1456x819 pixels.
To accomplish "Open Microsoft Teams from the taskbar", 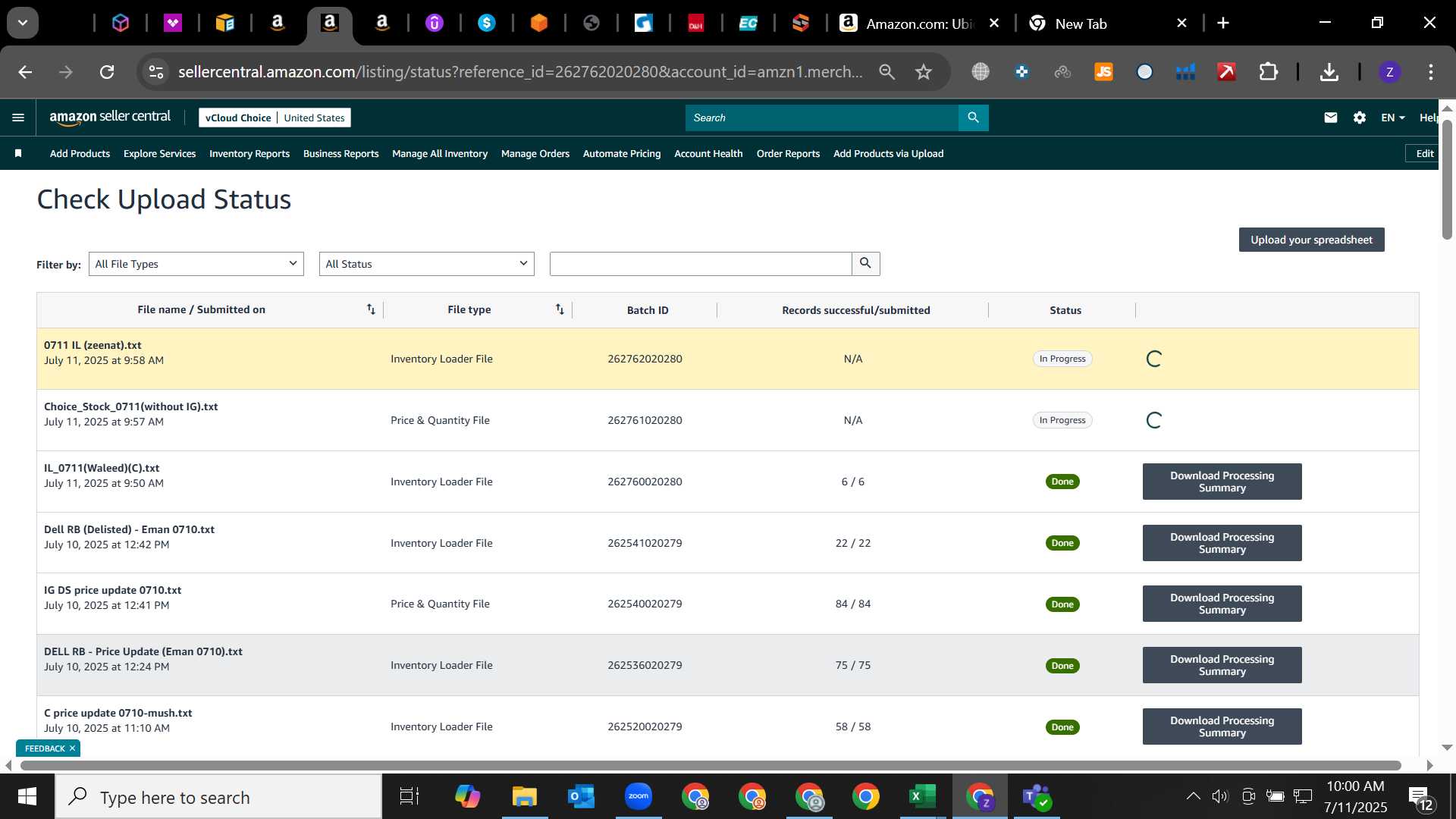I will coord(1036,796).
